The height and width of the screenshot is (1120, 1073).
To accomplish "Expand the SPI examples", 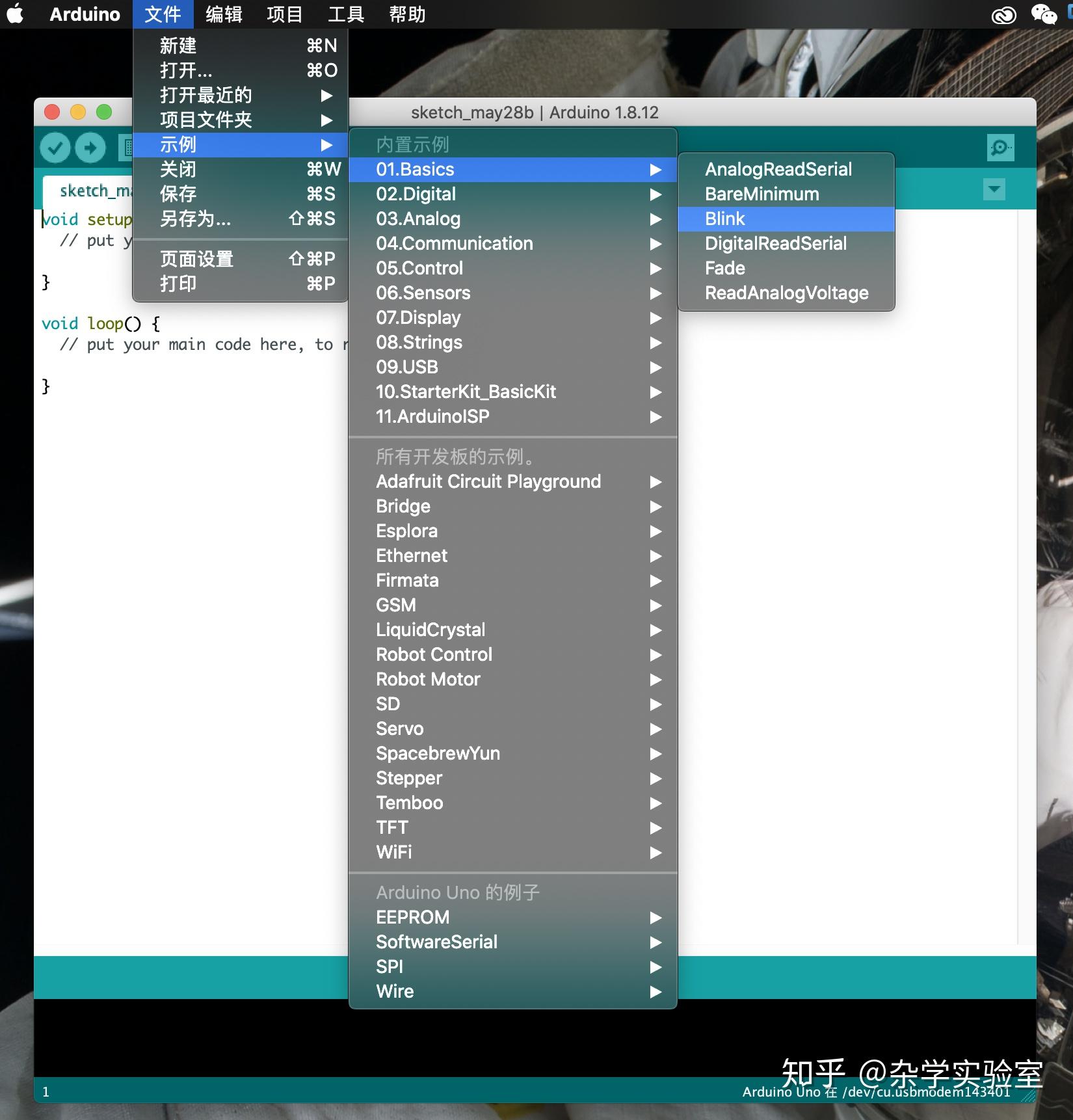I will 513,967.
